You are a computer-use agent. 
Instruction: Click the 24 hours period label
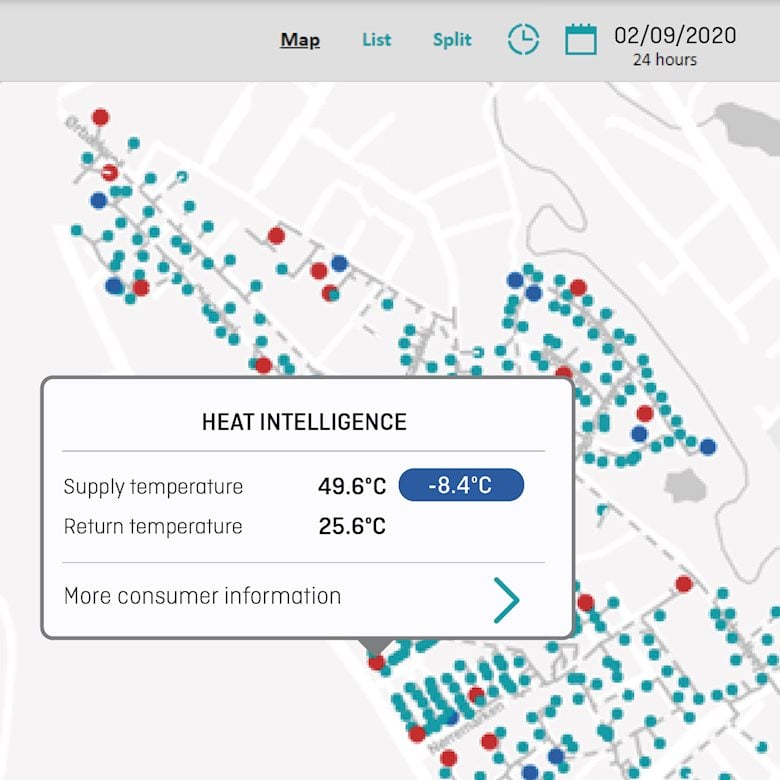665,60
